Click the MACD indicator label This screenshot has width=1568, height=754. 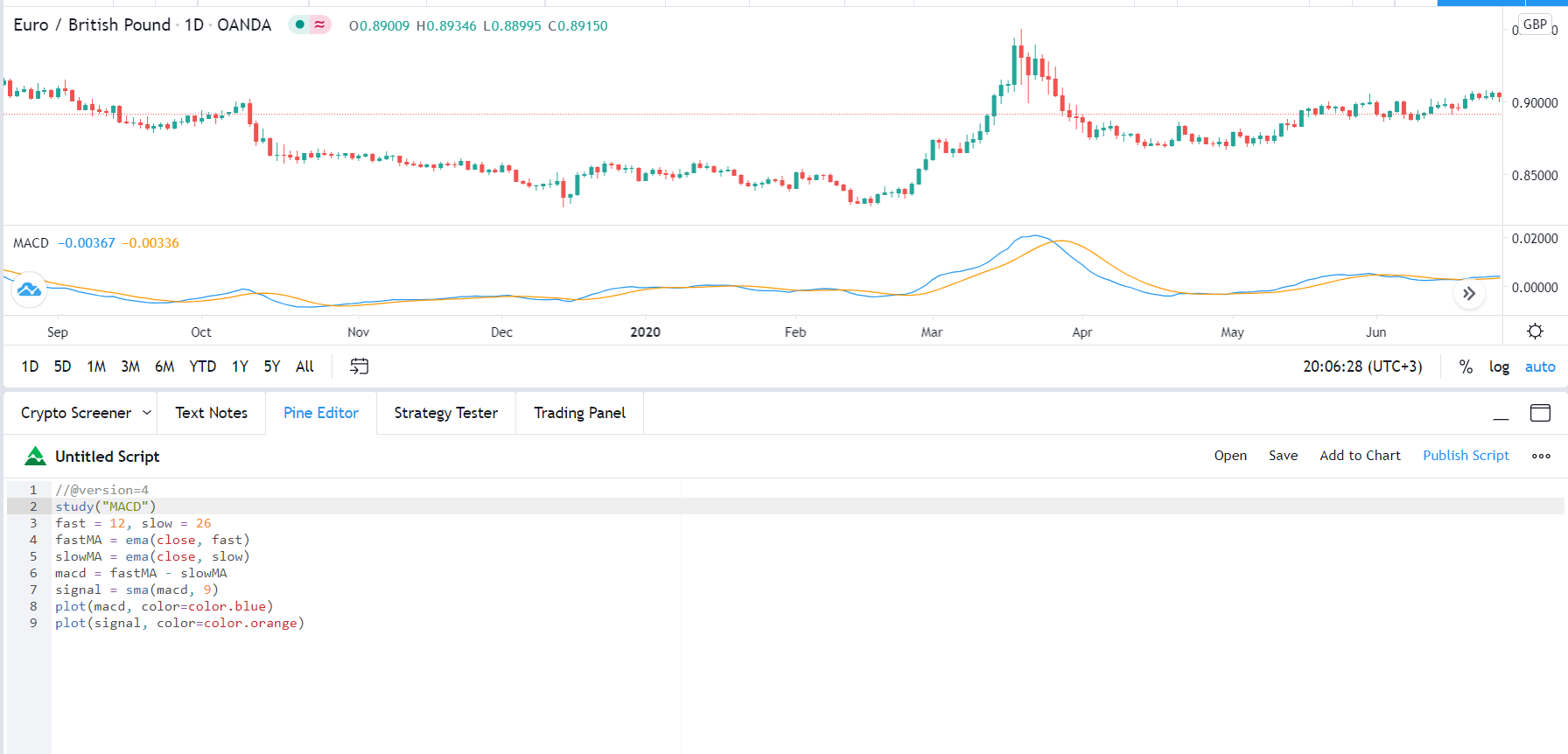tap(31, 243)
